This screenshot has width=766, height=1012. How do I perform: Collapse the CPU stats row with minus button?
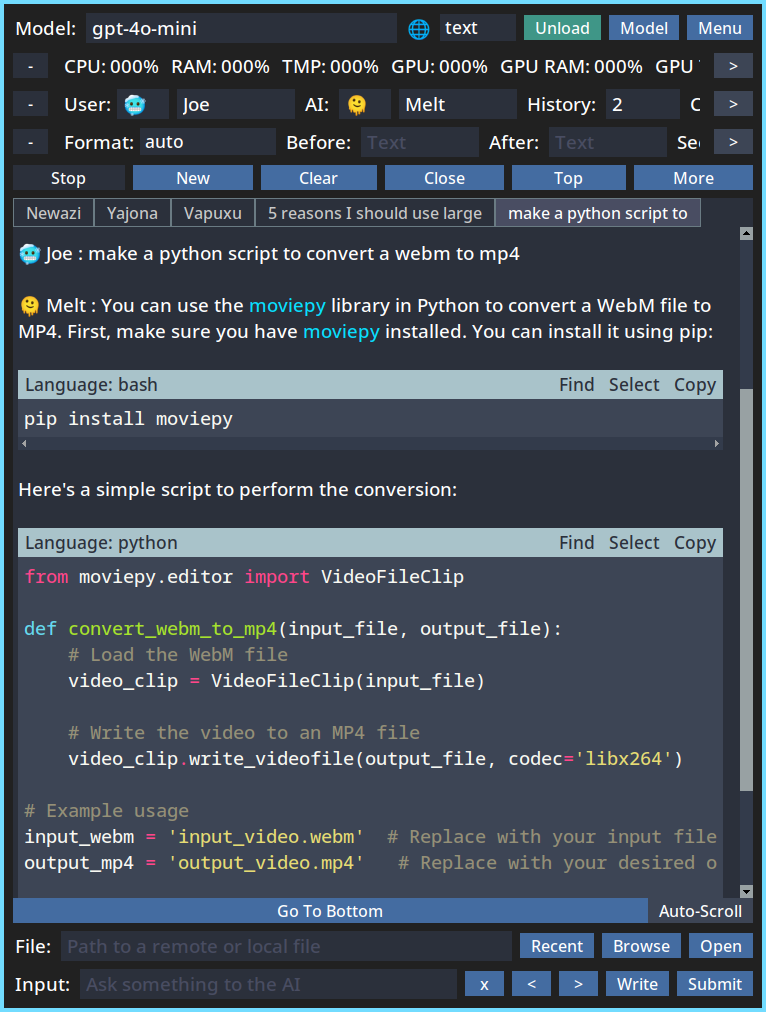tap(30, 66)
